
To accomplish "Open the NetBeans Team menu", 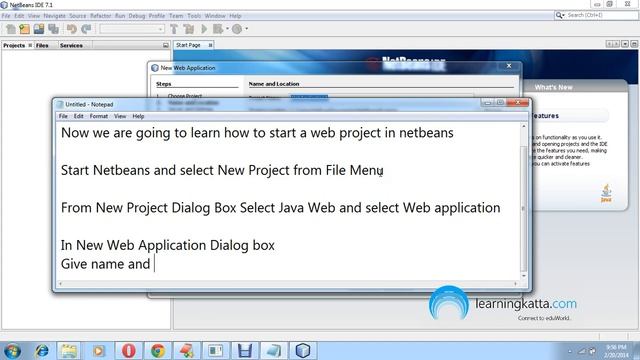I will [176, 16].
